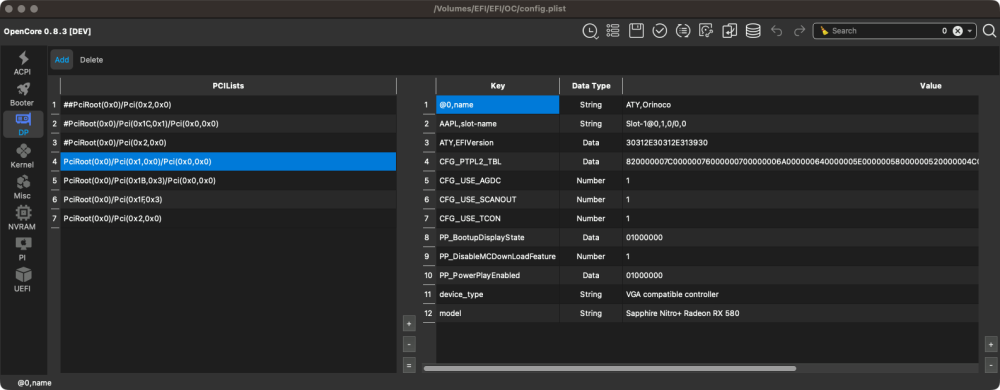Click Data type cell of ATY,EFIVersion row
1000x390 pixels.
[x=591, y=143]
